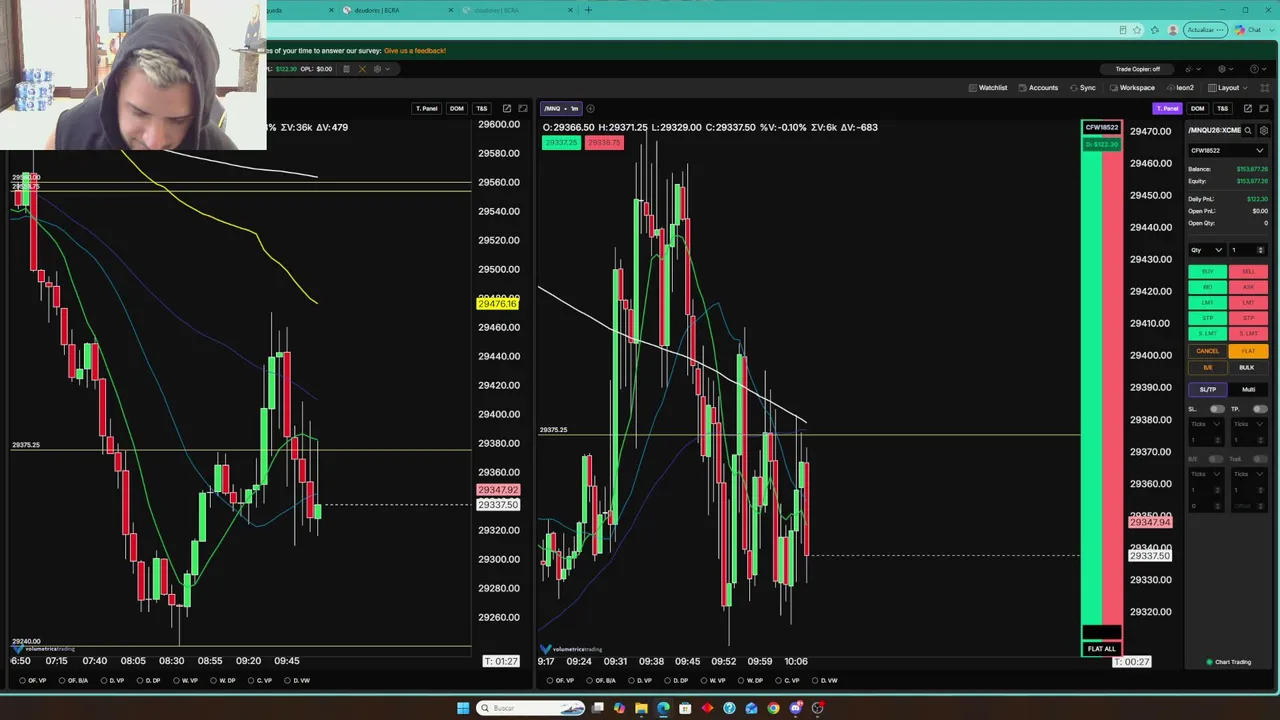Open the Layout dropdown

coord(1227,88)
